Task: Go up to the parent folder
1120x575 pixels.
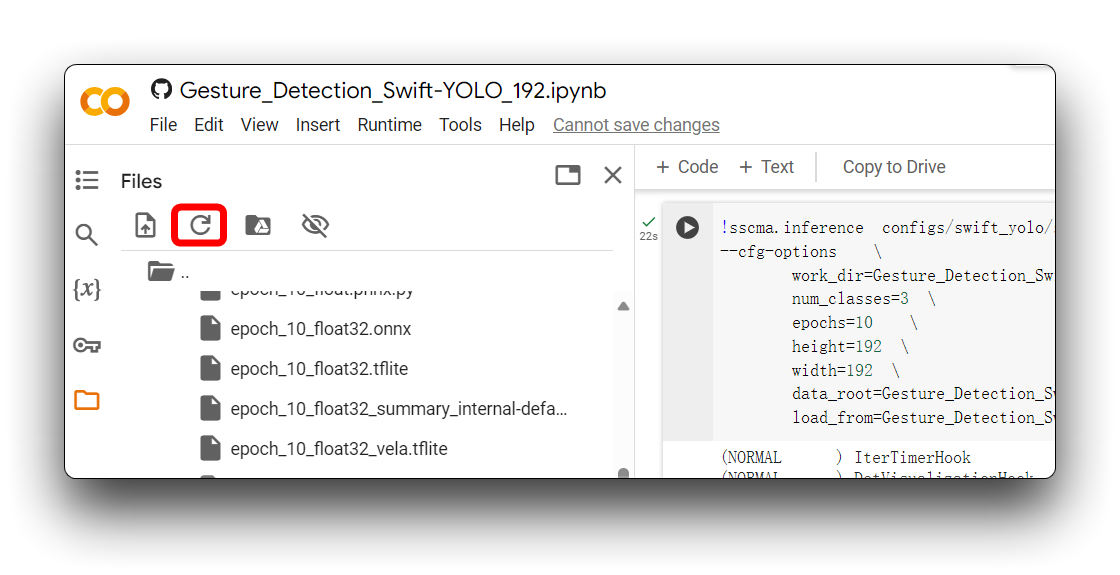Action: [x=169, y=272]
